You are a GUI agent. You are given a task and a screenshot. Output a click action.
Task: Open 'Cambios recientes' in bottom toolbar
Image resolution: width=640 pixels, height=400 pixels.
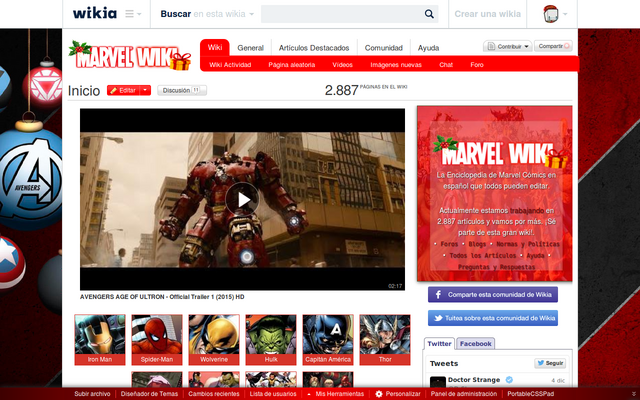[214, 394]
